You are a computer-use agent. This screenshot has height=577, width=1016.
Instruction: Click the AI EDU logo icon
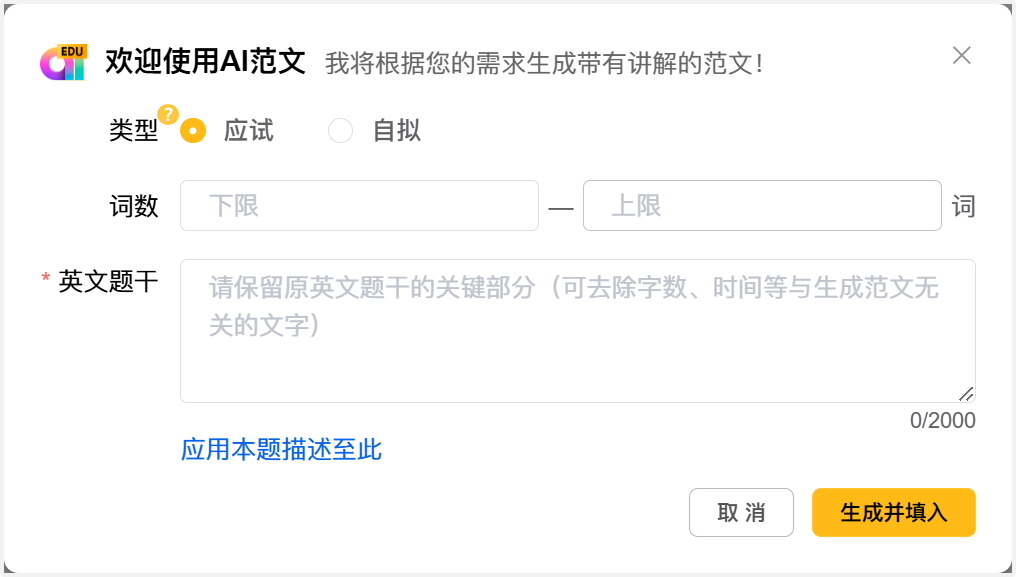click(63, 62)
